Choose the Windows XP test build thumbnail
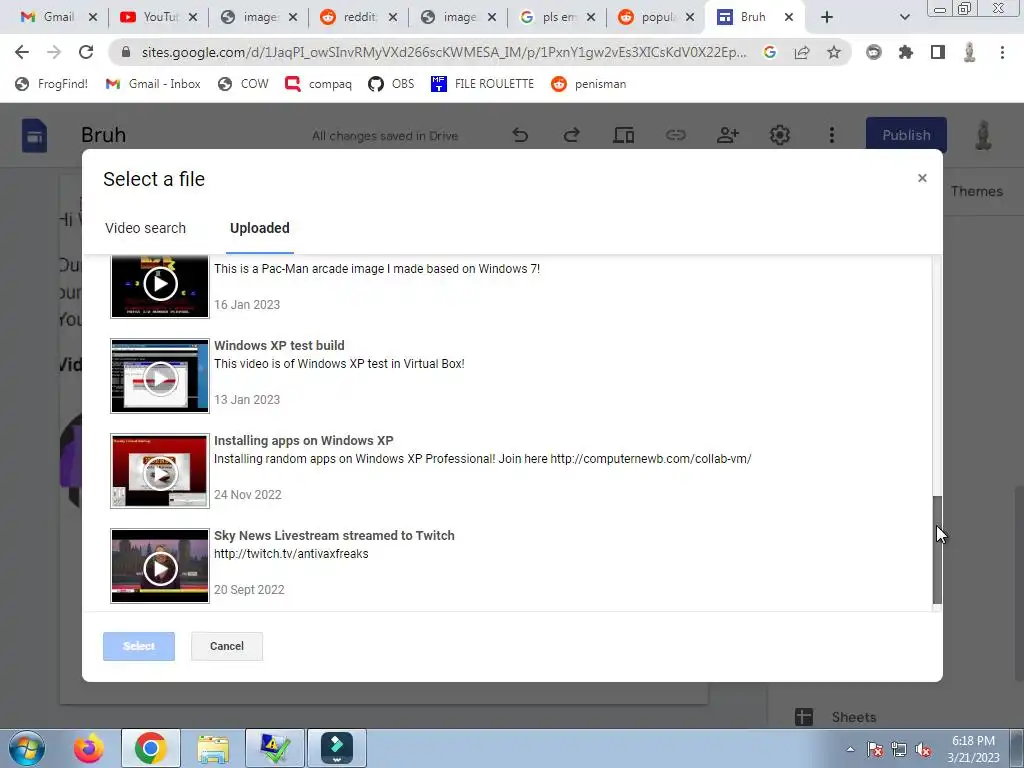1024x768 pixels. click(x=160, y=376)
